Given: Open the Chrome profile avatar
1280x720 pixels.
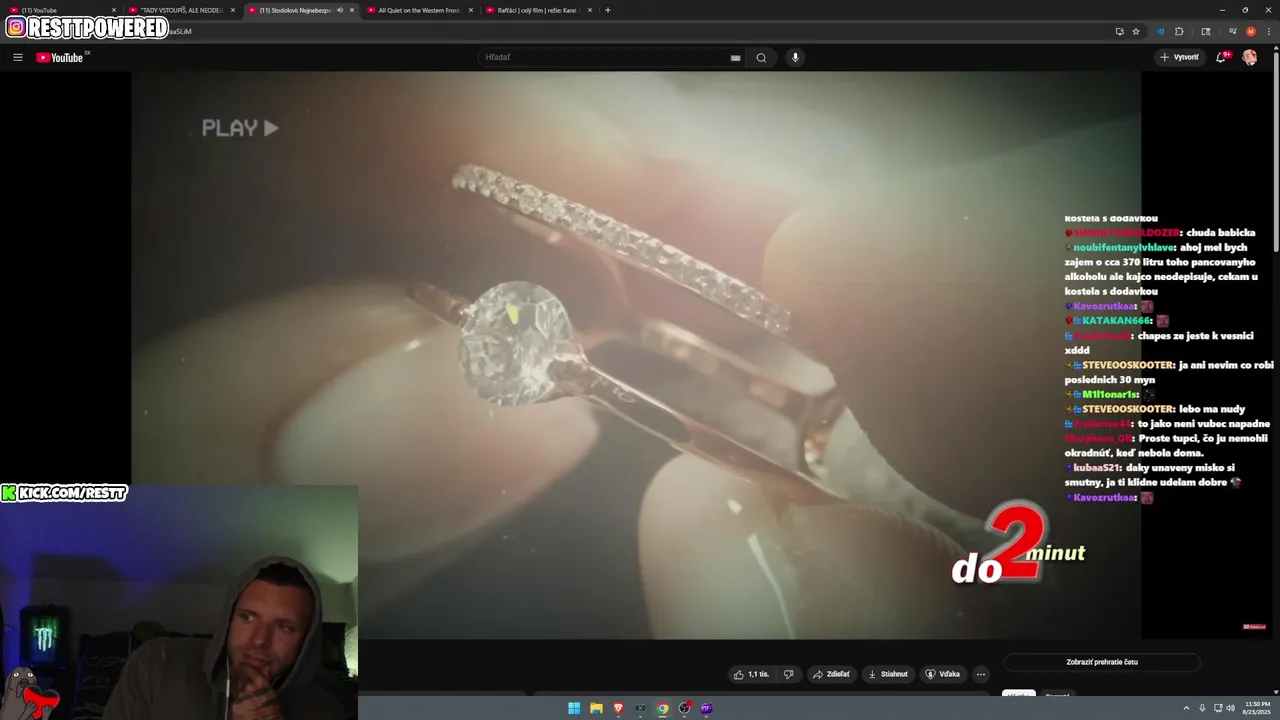Looking at the screenshot, I should 1250,31.
